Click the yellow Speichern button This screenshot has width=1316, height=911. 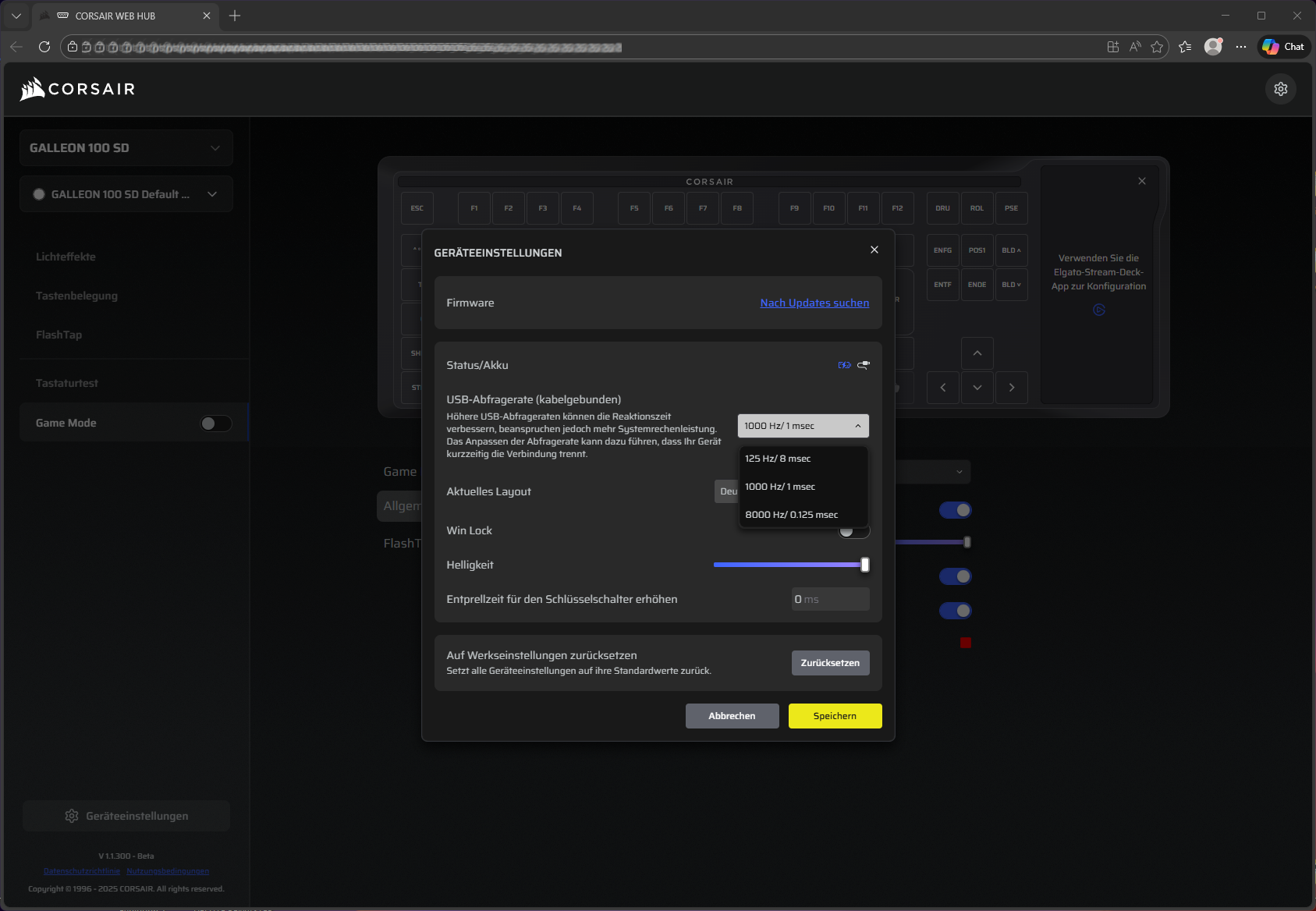835,716
